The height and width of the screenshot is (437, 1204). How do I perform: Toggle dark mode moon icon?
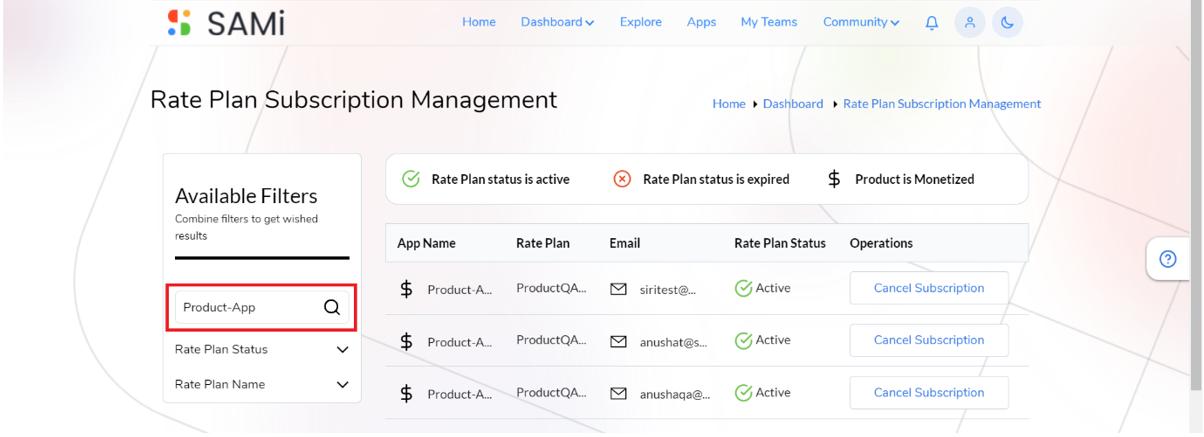tap(1008, 22)
